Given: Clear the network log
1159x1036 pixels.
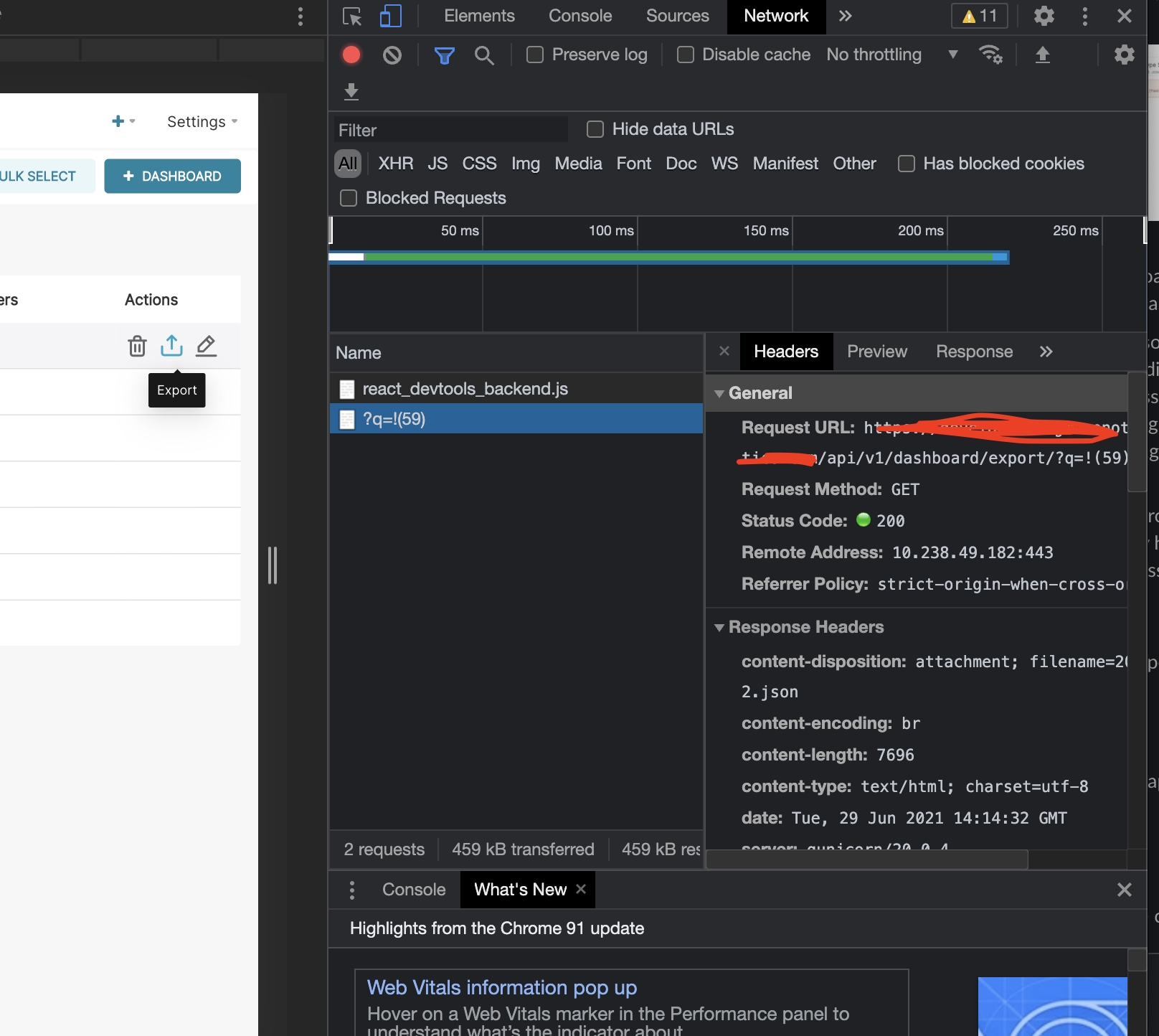Looking at the screenshot, I should click(392, 55).
